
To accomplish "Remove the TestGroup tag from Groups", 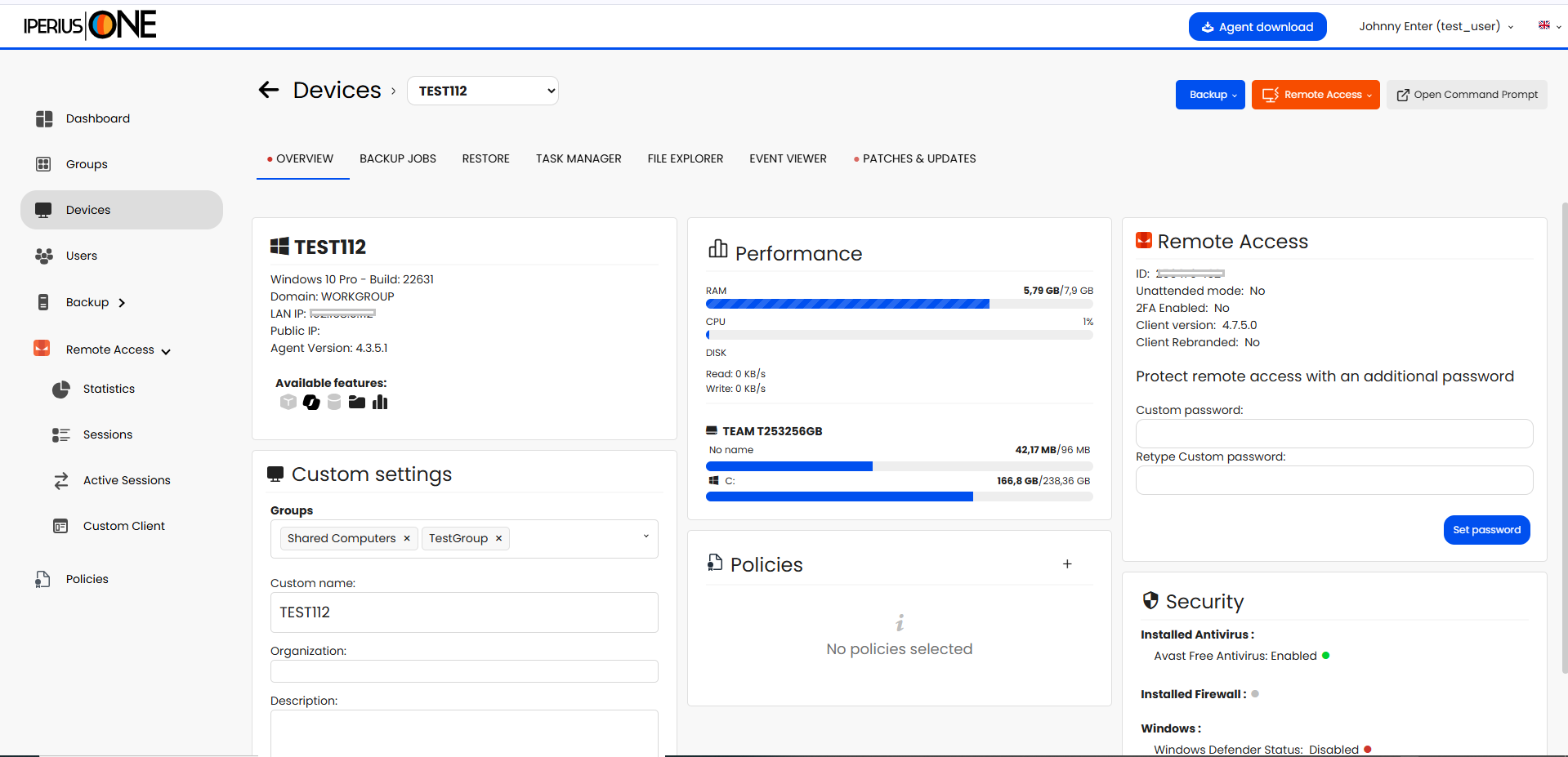I will 498,539.
